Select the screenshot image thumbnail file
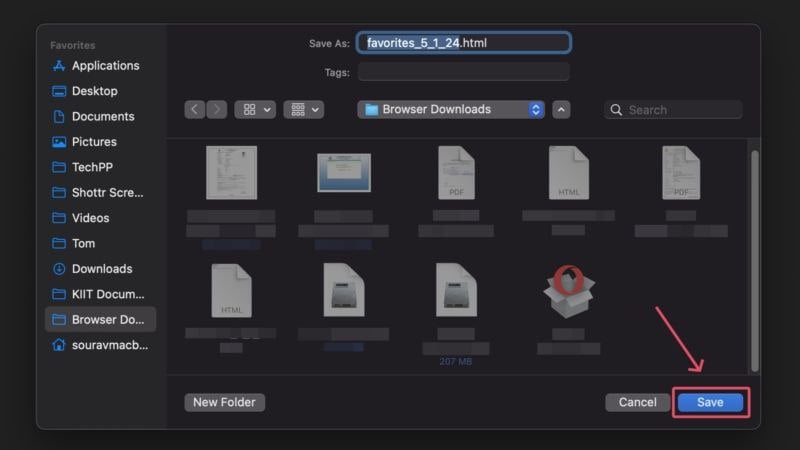 click(x=344, y=172)
